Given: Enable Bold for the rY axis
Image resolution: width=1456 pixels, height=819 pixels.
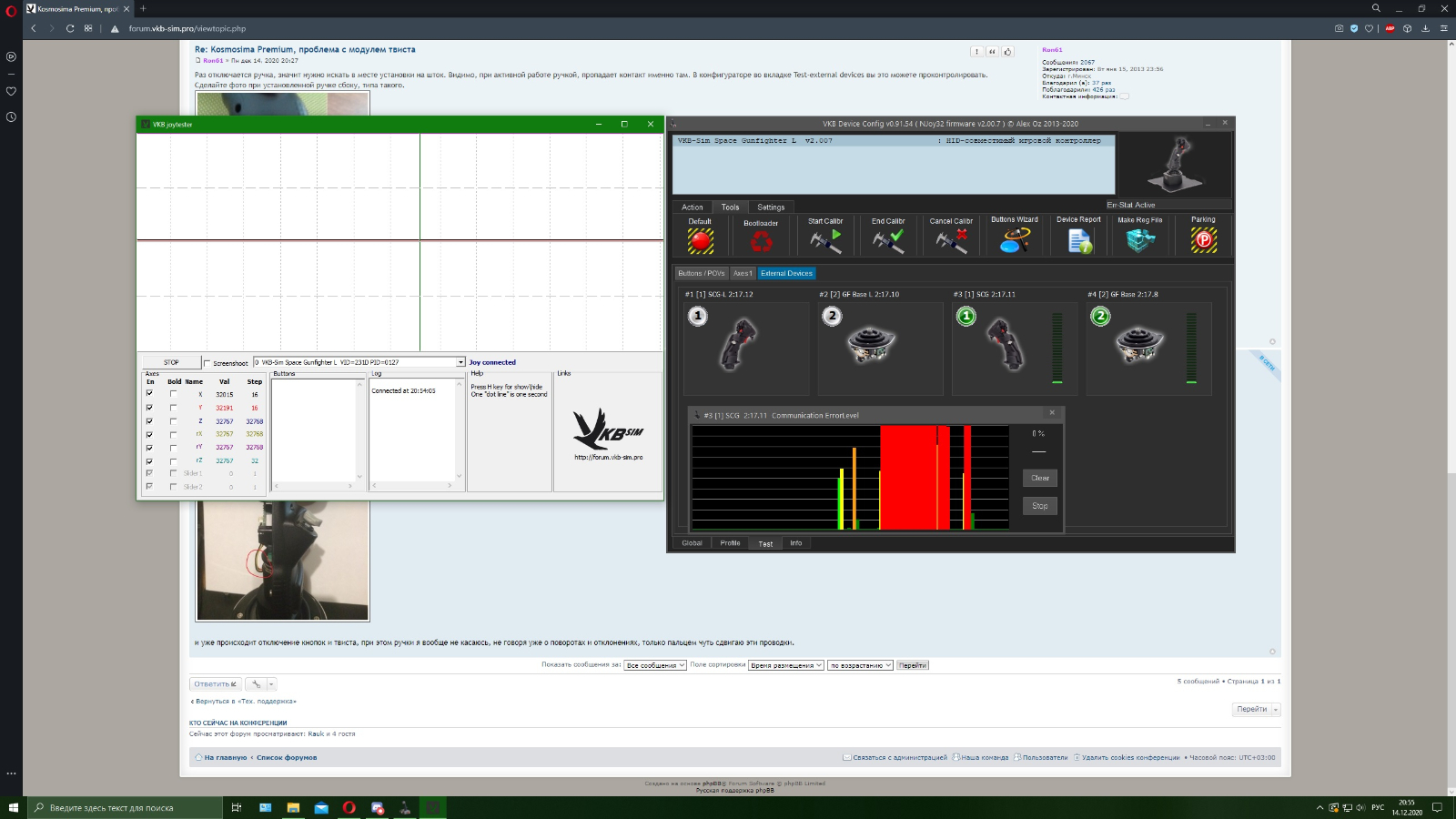Looking at the screenshot, I should pyautogui.click(x=173, y=448).
